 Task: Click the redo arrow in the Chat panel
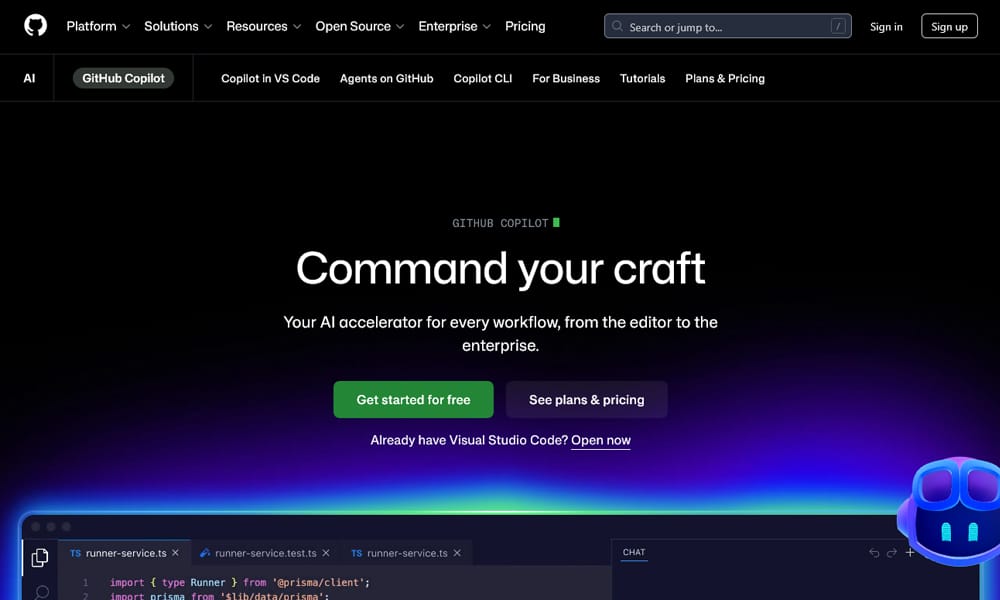[892, 551]
